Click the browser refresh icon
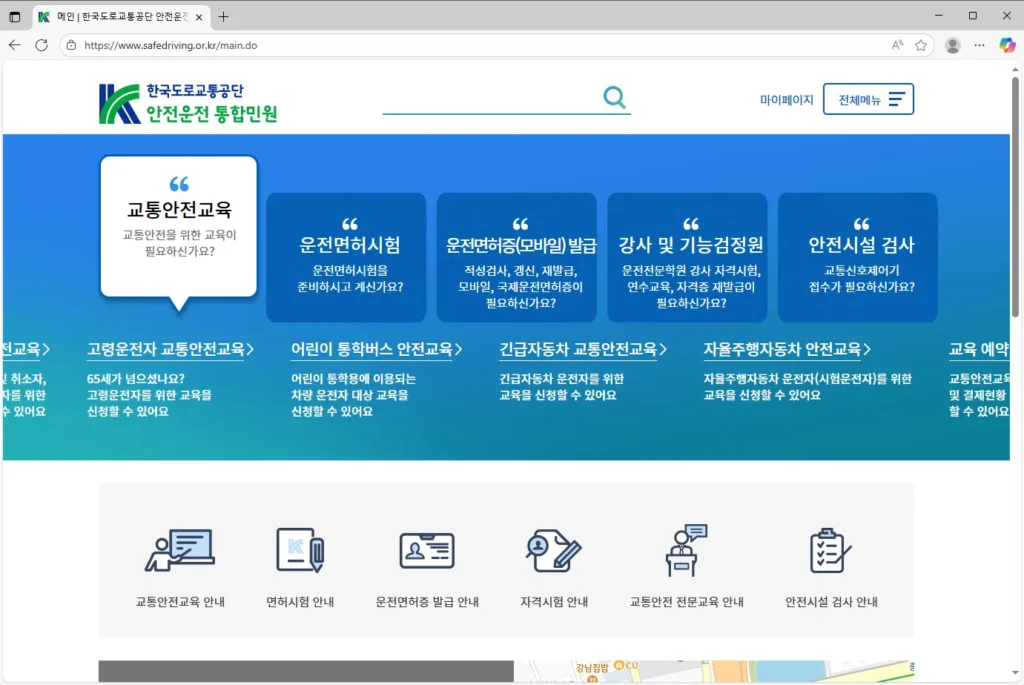1024x685 pixels. 41,45
